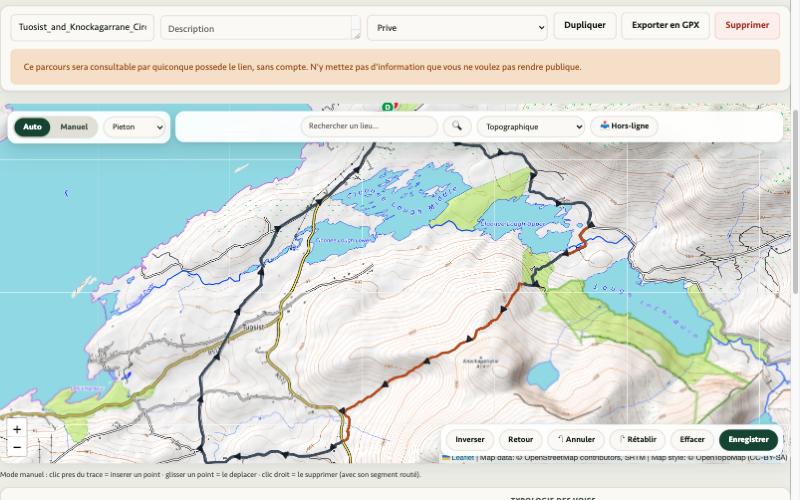Zoom in with the plus button
800x500 pixels.
tap(17, 429)
